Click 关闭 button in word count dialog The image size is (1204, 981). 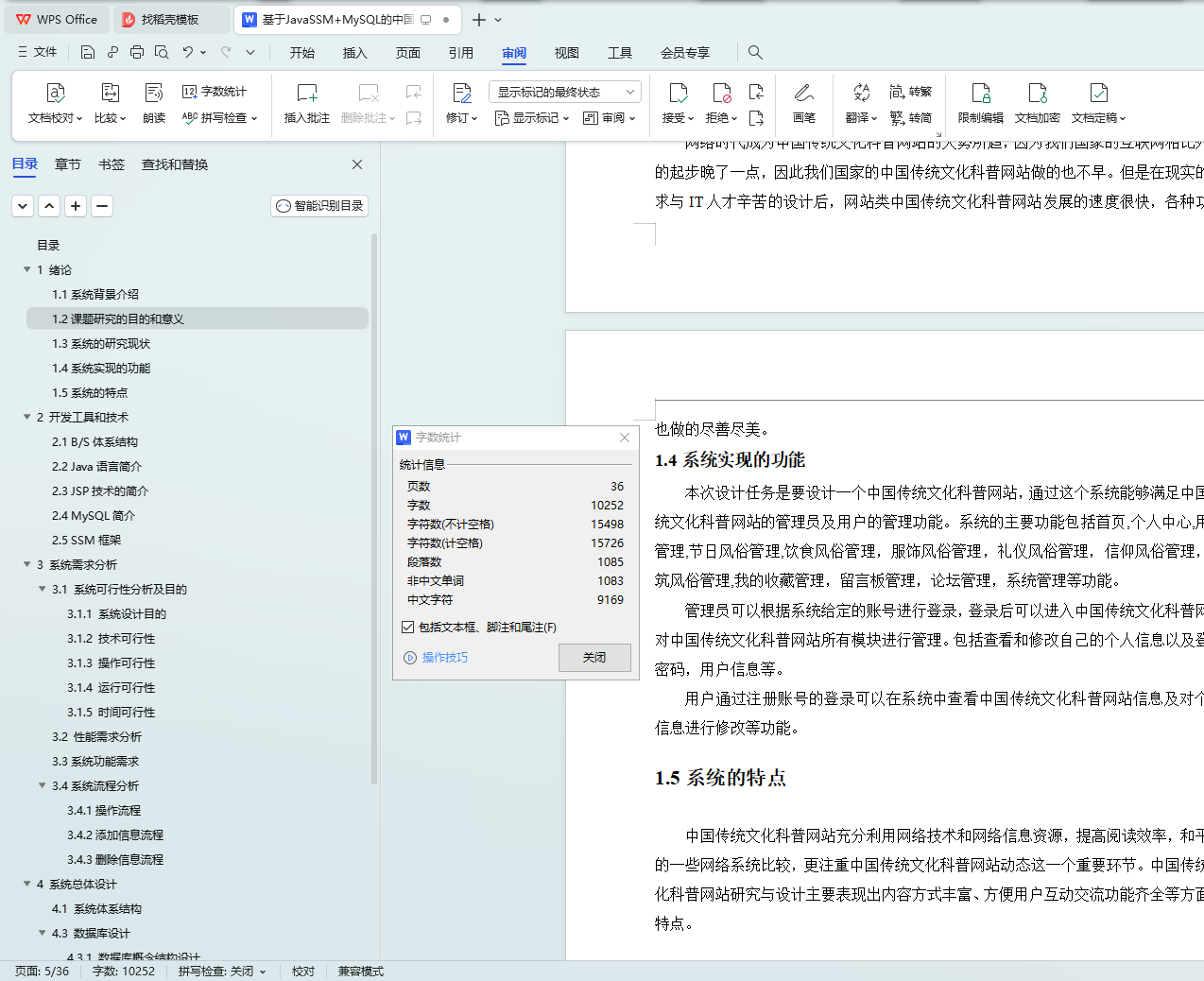(x=594, y=658)
